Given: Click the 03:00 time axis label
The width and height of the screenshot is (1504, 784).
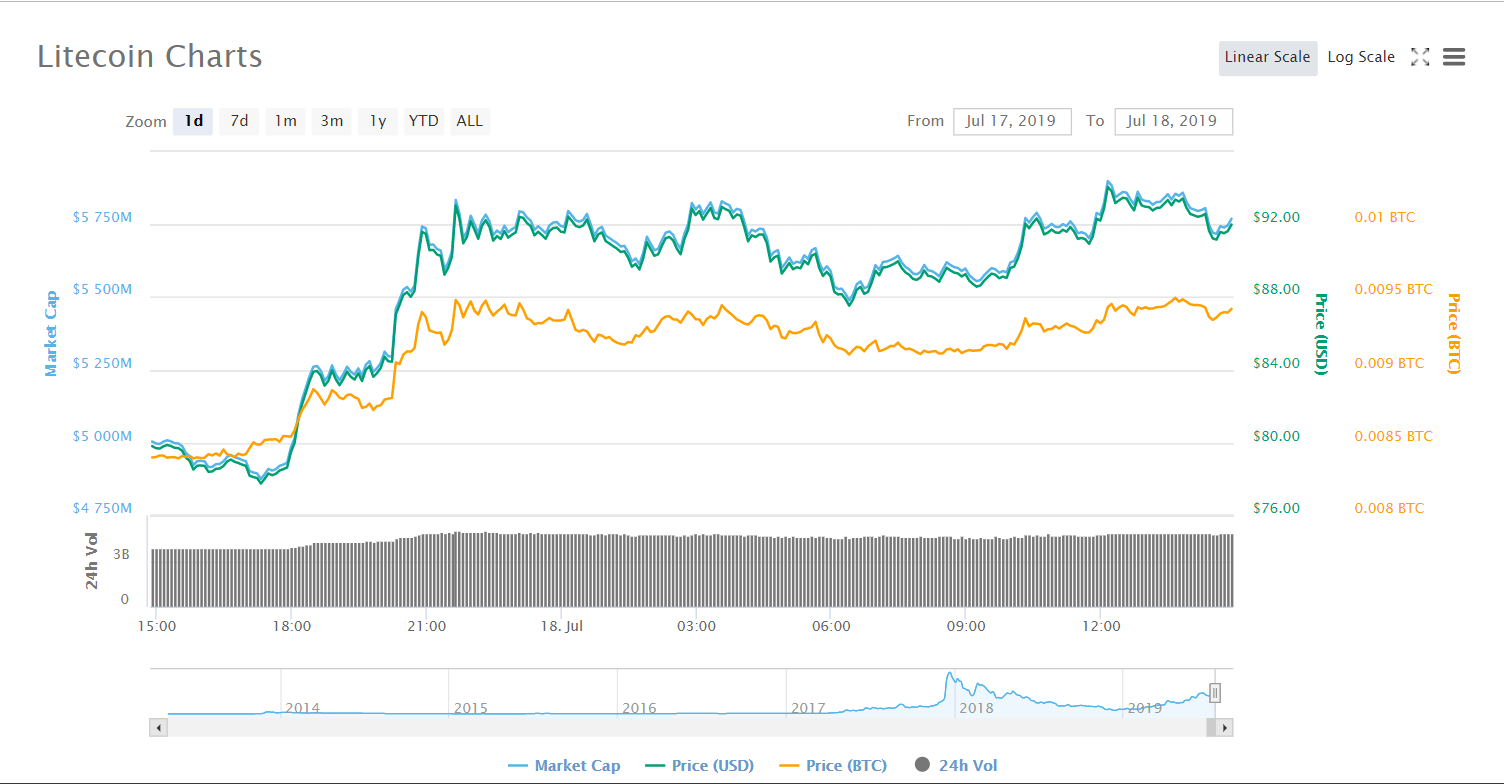Looking at the screenshot, I should 696,627.
